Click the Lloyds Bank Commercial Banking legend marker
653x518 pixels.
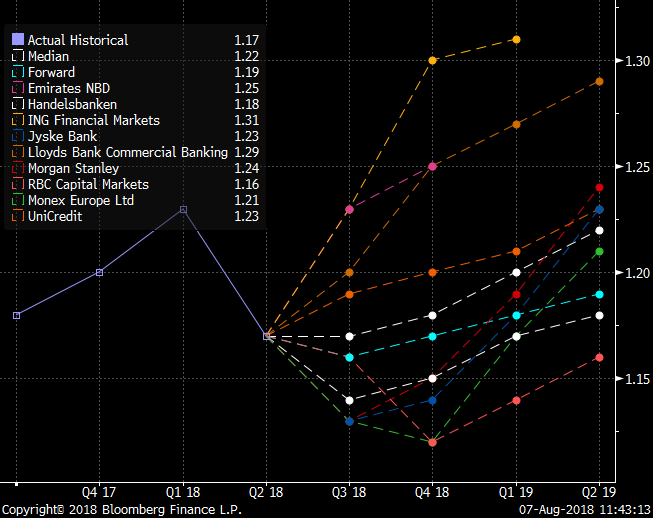coord(18,152)
